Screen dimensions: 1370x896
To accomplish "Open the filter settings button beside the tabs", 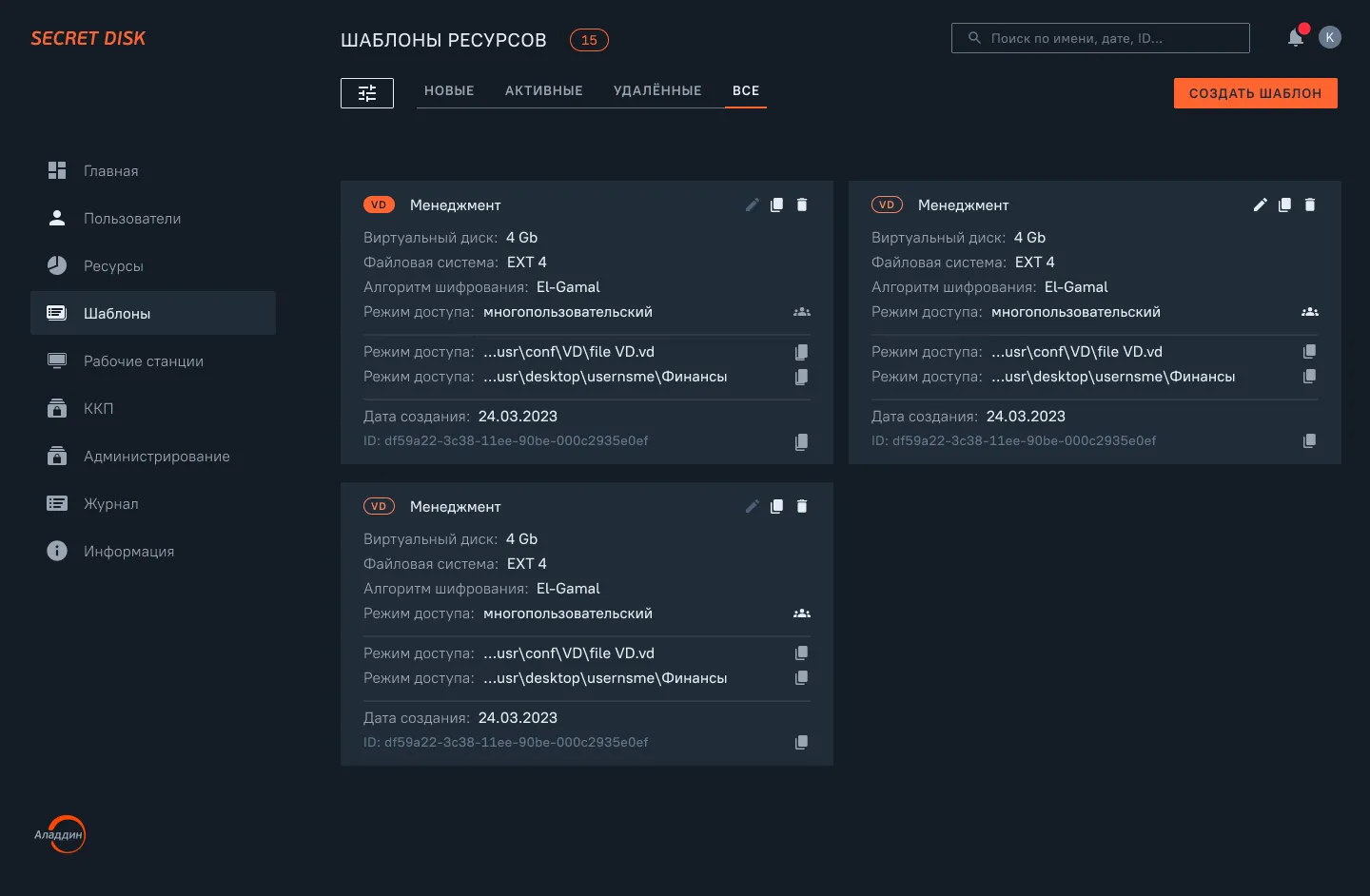I will [367, 93].
